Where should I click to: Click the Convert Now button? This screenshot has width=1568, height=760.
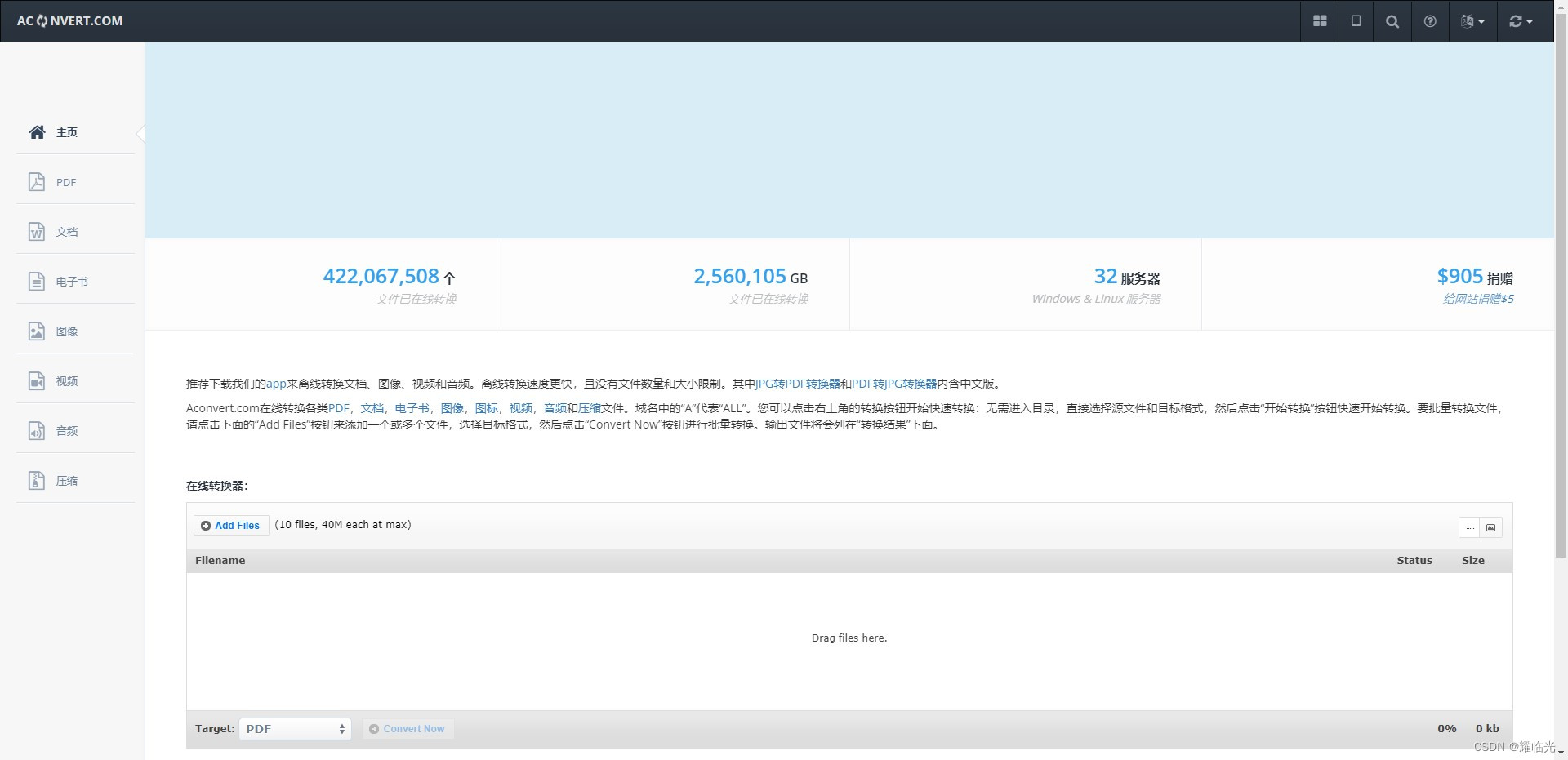pyautogui.click(x=408, y=729)
